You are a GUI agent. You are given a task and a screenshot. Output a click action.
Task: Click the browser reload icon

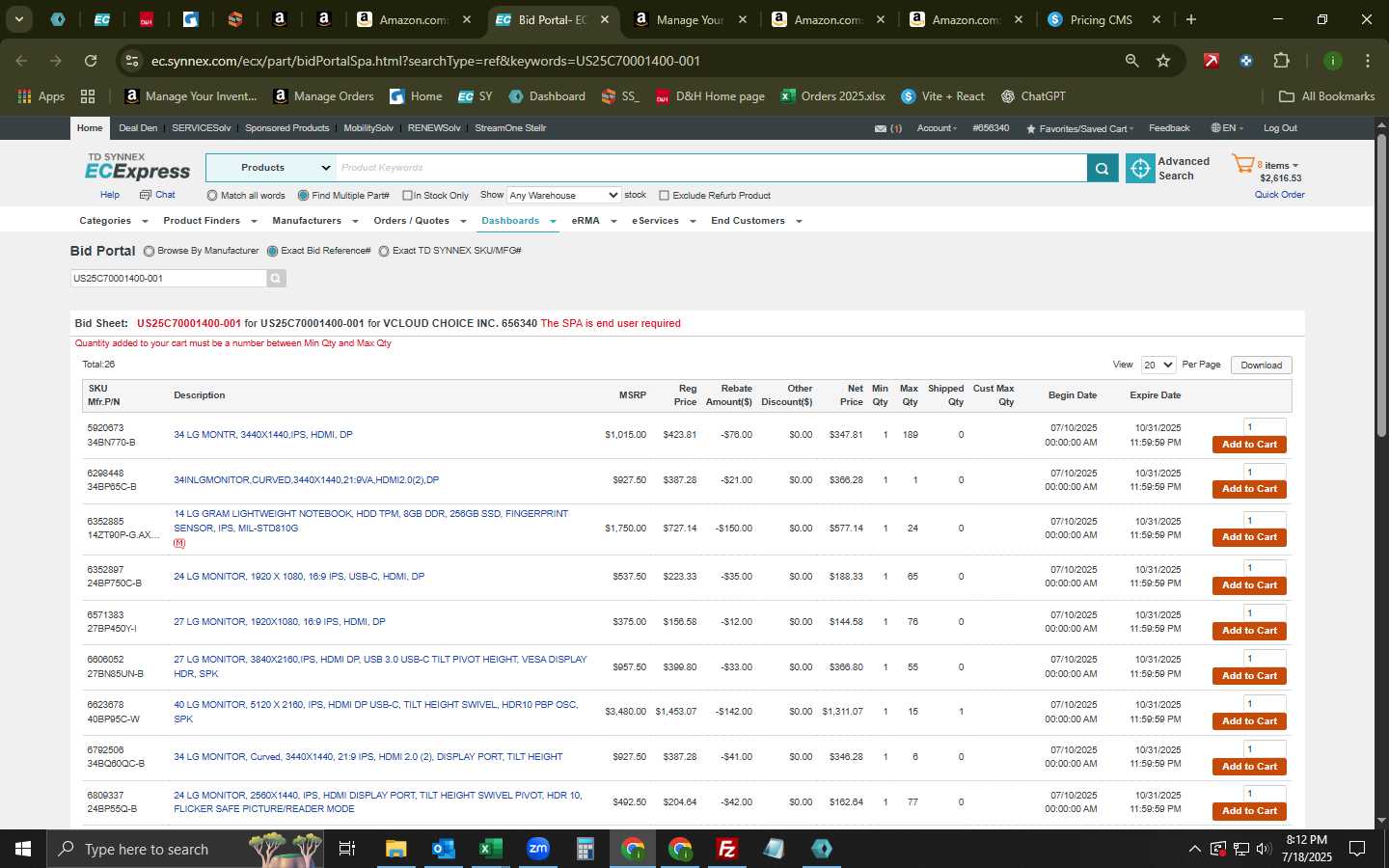91,61
